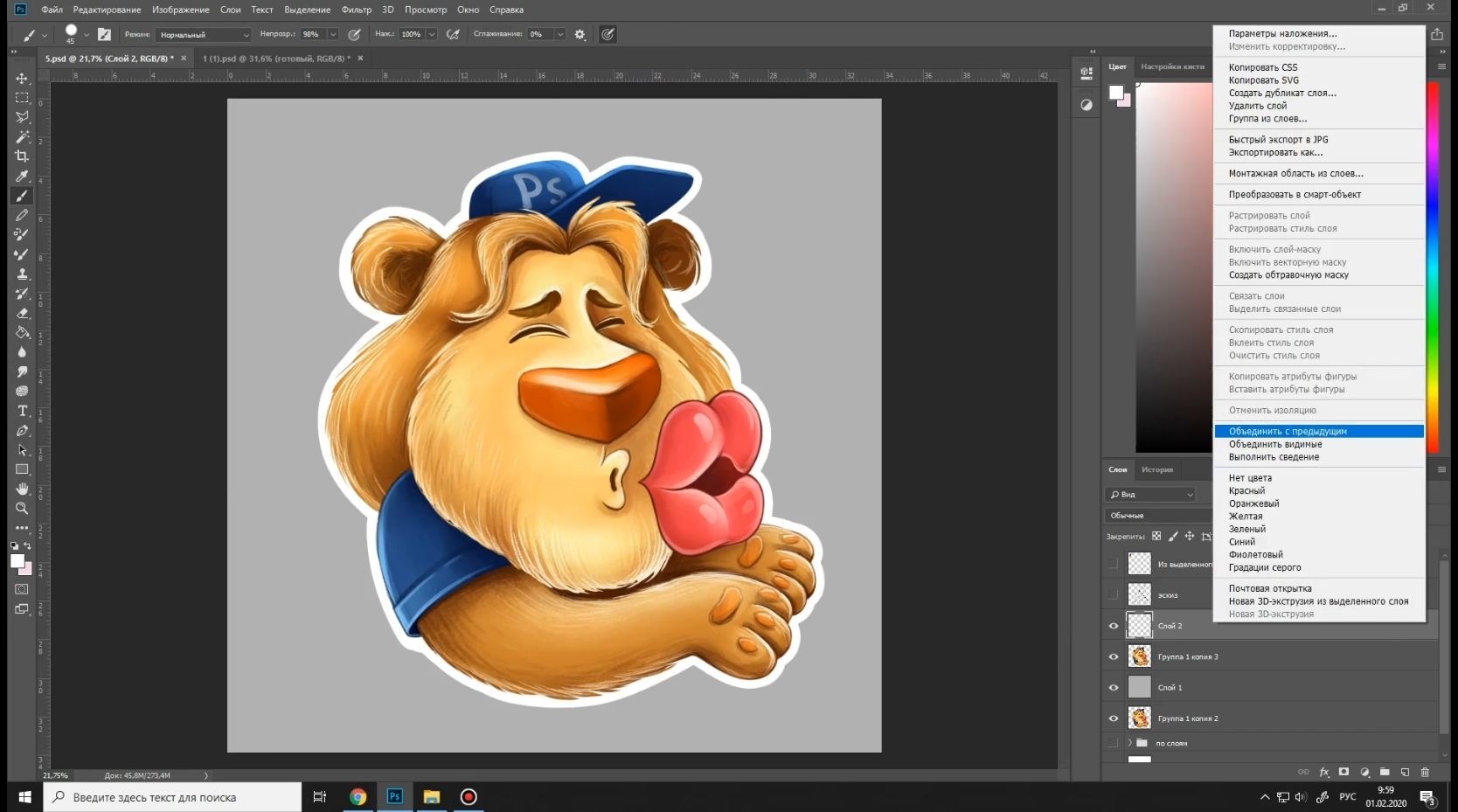Screen dimensions: 1458x812
Task: Hide the Слой 2 layer
Action: pyautogui.click(x=1114, y=626)
